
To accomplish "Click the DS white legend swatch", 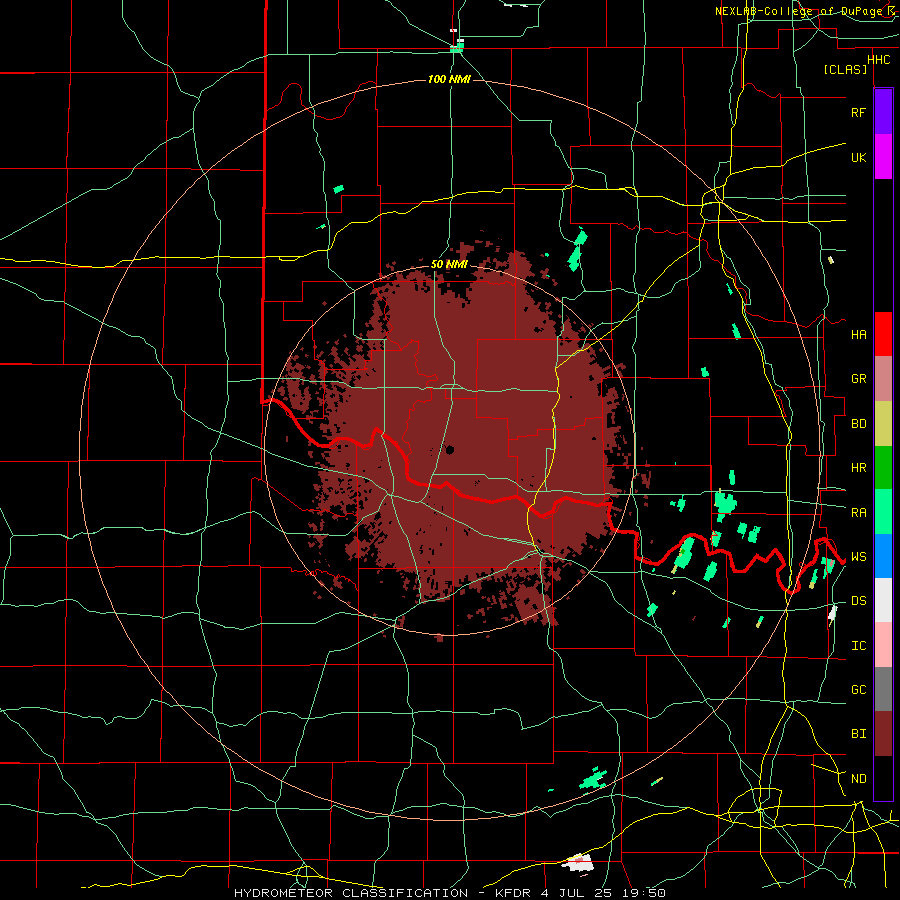I will tap(883, 600).
